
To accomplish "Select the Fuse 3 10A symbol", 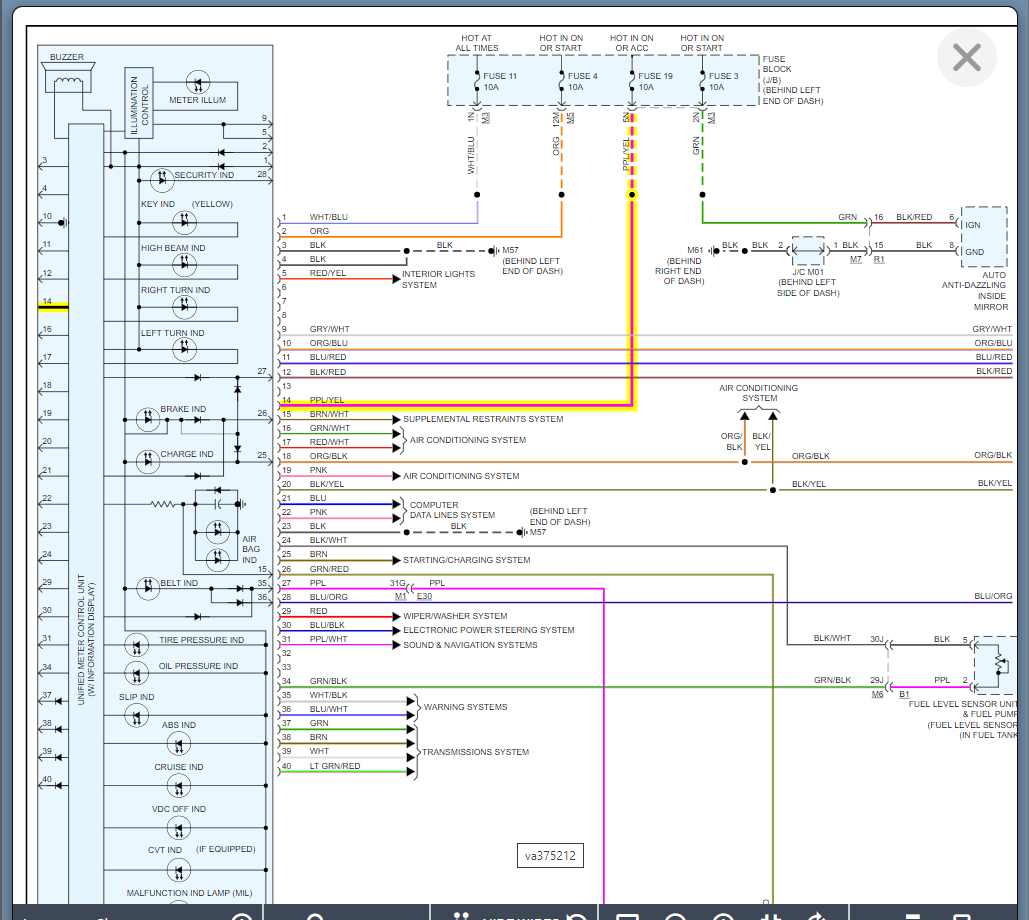I will coord(703,81).
